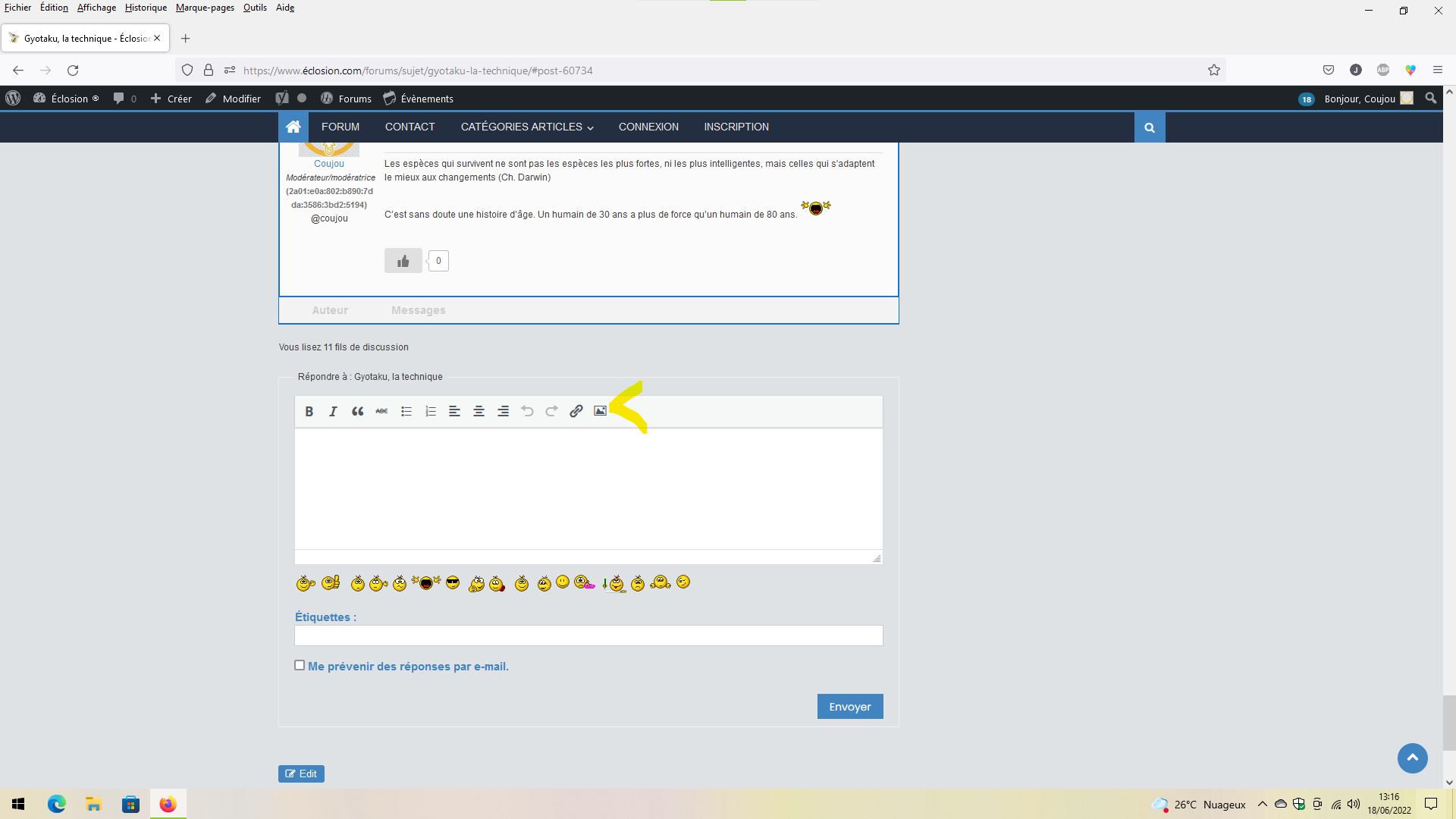Click the Insert Image icon

[600, 410]
